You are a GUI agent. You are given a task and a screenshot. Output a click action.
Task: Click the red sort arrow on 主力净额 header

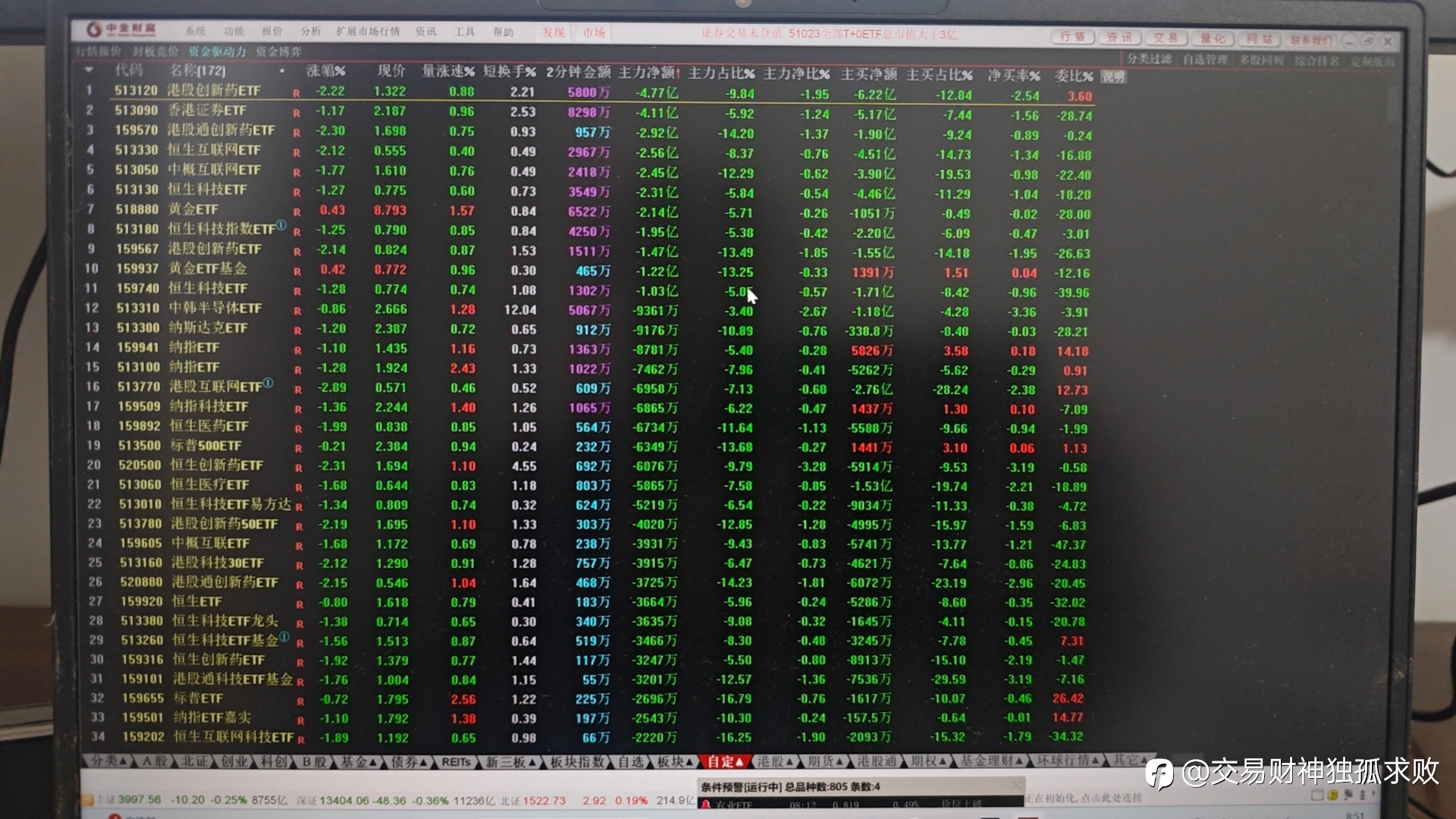click(x=678, y=74)
